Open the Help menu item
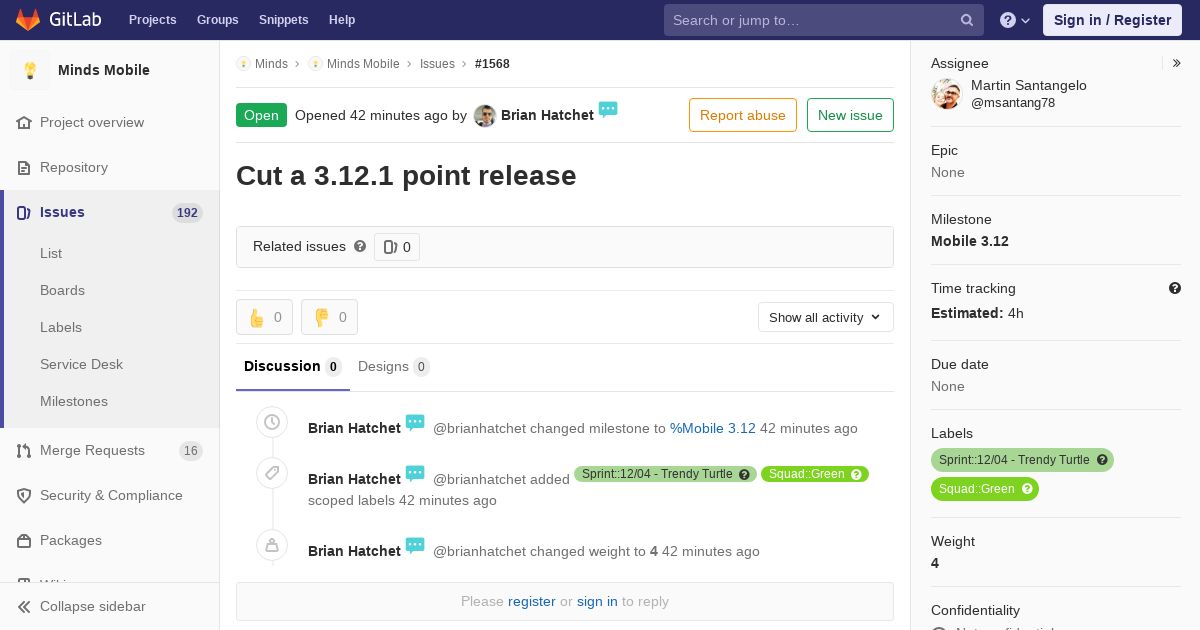This screenshot has width=1200, height=630. point(342,20)
